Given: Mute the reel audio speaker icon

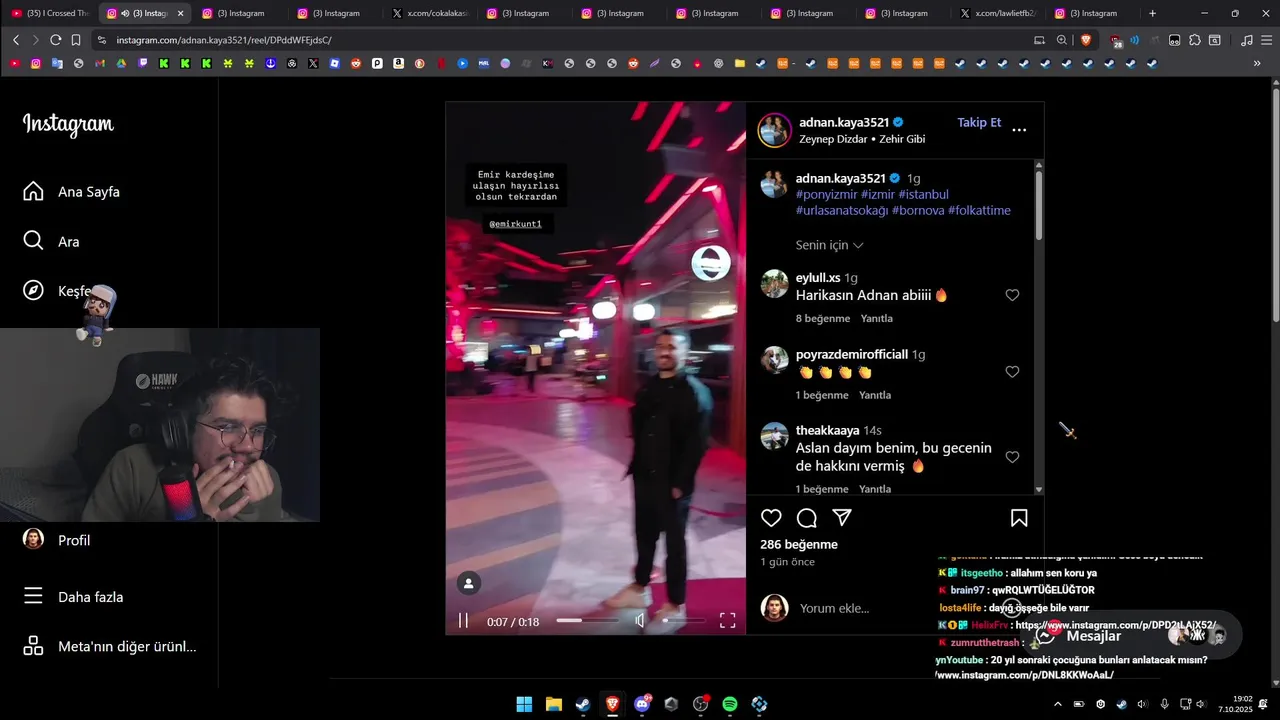Looking at the screenshot, I should click(x=641, y=621).
